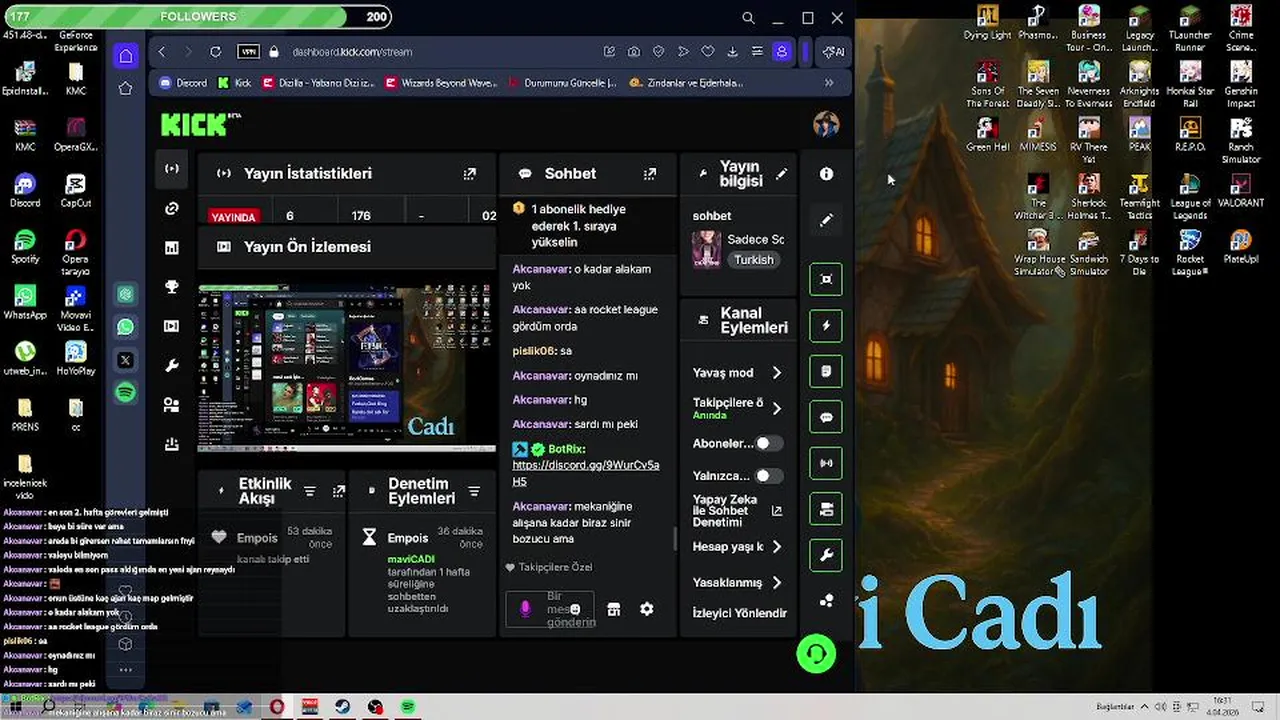This screenshot has height=720, width=1280.
Task: Open the green headset support button
Action: (x=816, y=654)
